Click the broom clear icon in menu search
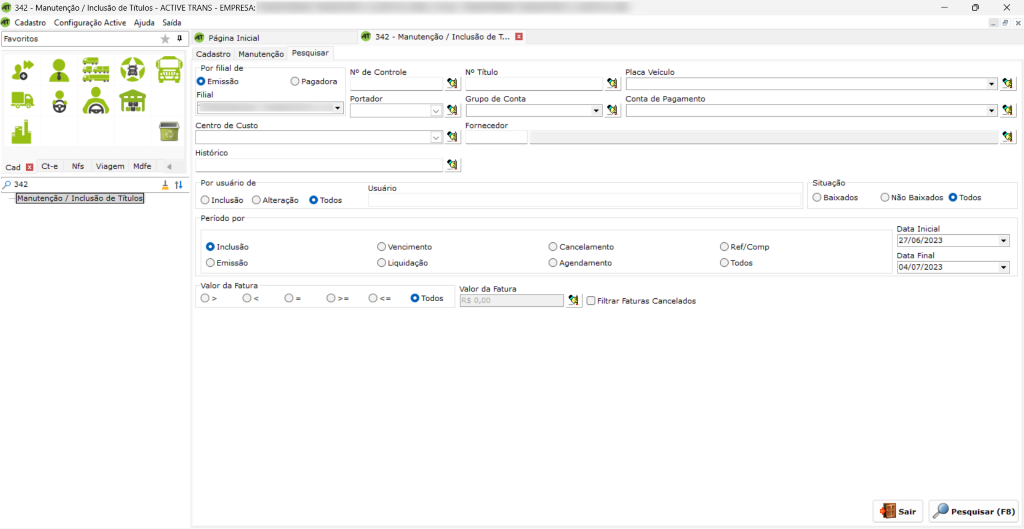The width and height of the screenshot is (1024, 529). pyautogui.click(x=165, y=185)
